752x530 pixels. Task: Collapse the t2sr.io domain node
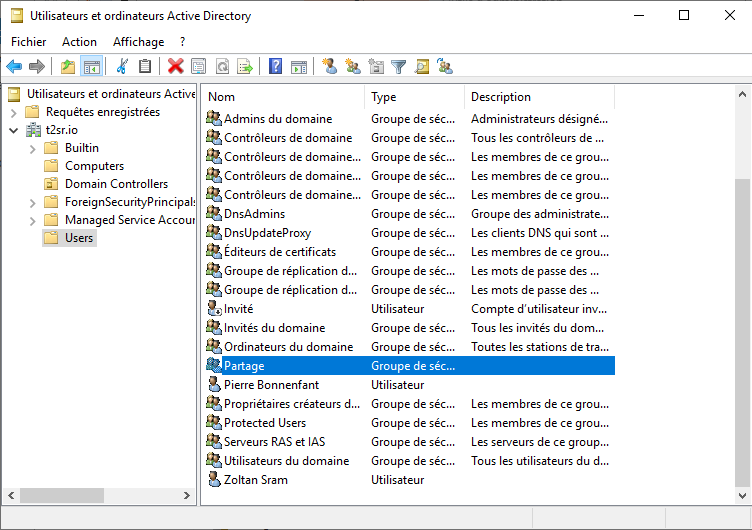click(13, 130)
